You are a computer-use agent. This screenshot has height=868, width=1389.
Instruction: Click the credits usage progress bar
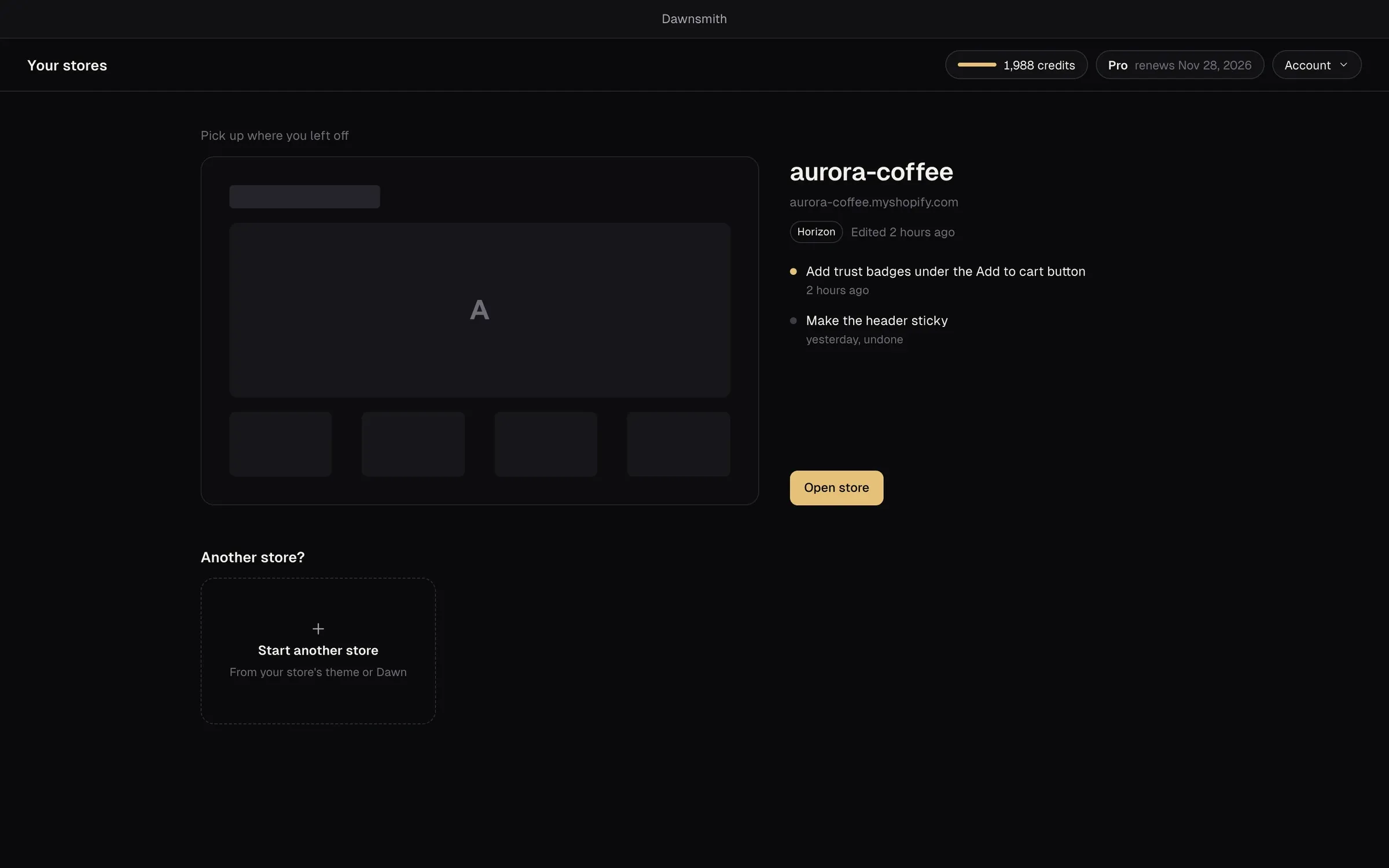click(977, 65)
